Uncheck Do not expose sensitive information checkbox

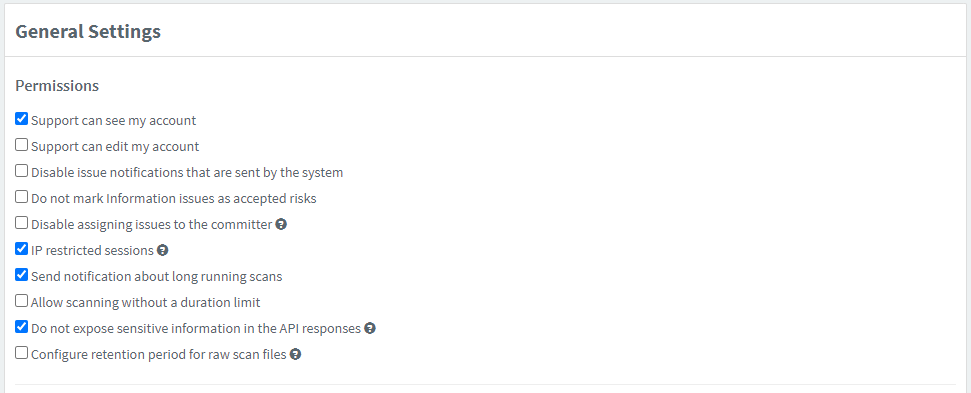point(22,327)
